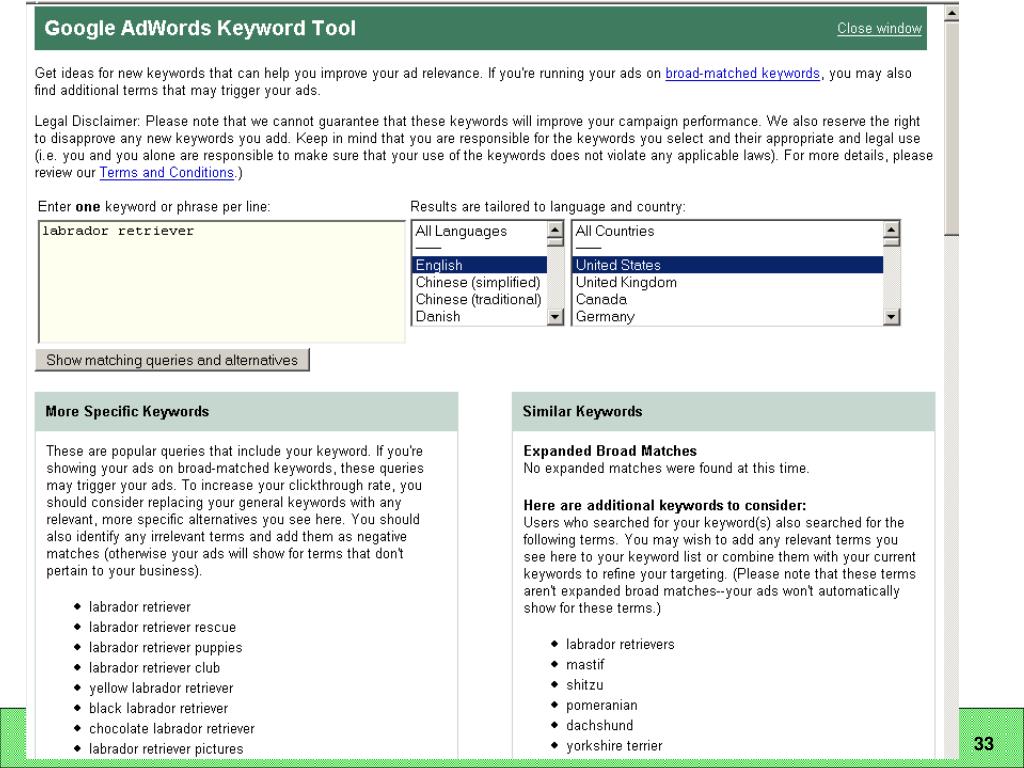Click the 'yorkshire terrier' similar keyword
The height and width of the screenshot is (768, 1024).
[614, 745]
